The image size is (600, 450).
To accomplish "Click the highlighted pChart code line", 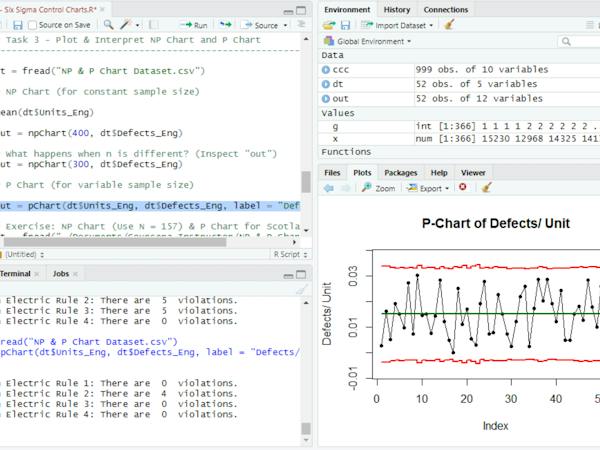I will (x=150, y=206).
